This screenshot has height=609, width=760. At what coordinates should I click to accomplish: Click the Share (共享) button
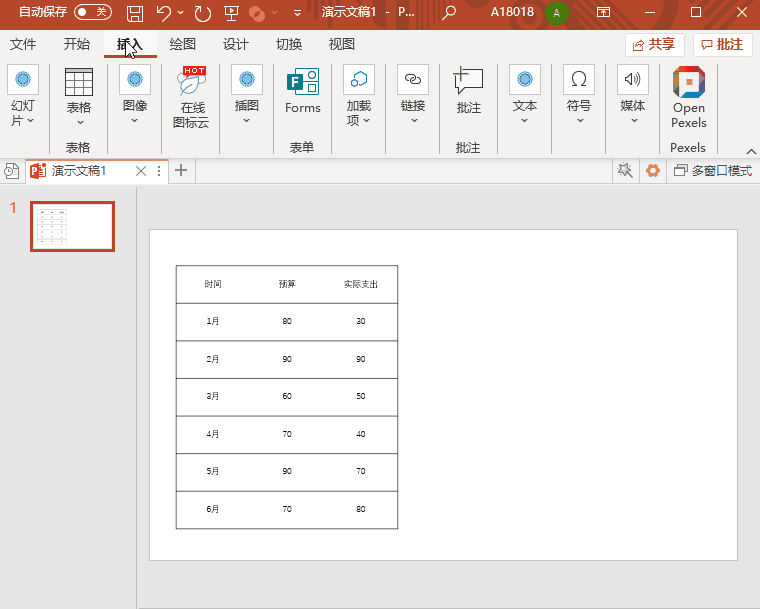click(654, 44)
